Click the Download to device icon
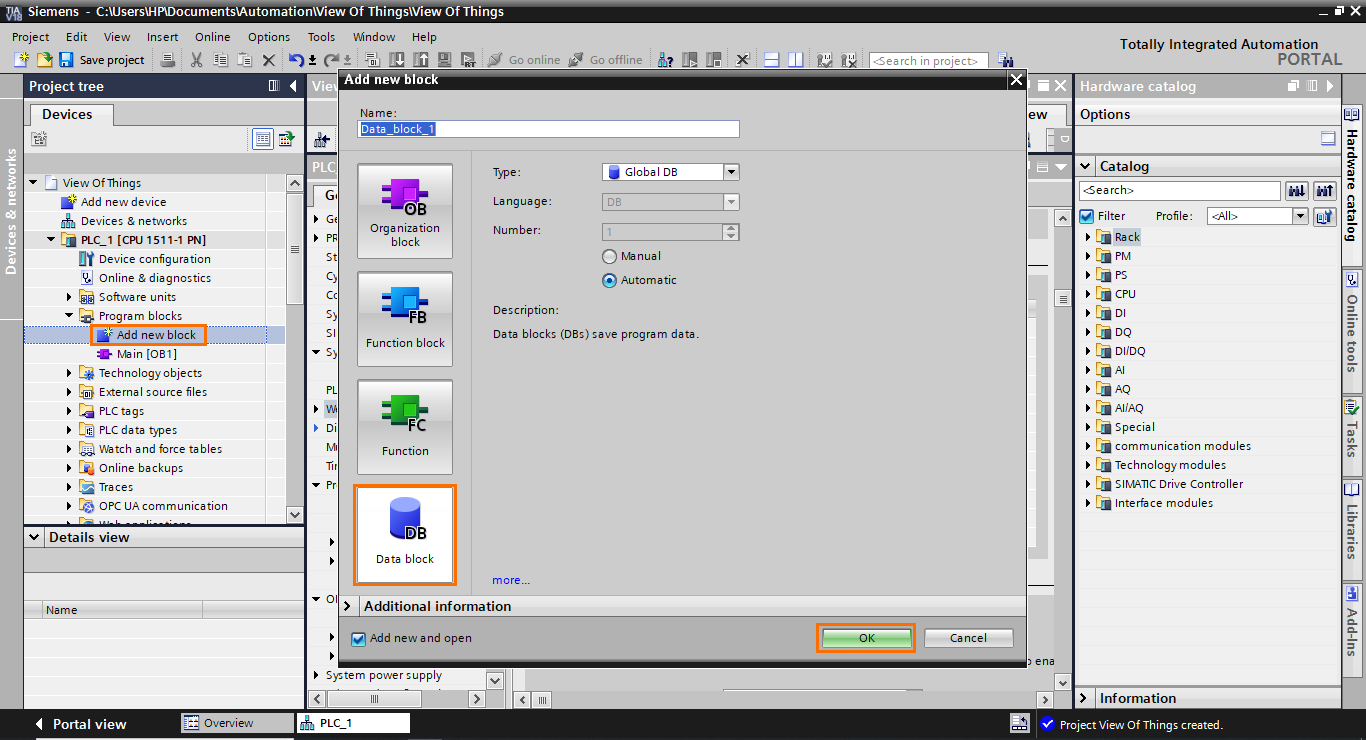The image size is (1366, 740). point(397,60)
